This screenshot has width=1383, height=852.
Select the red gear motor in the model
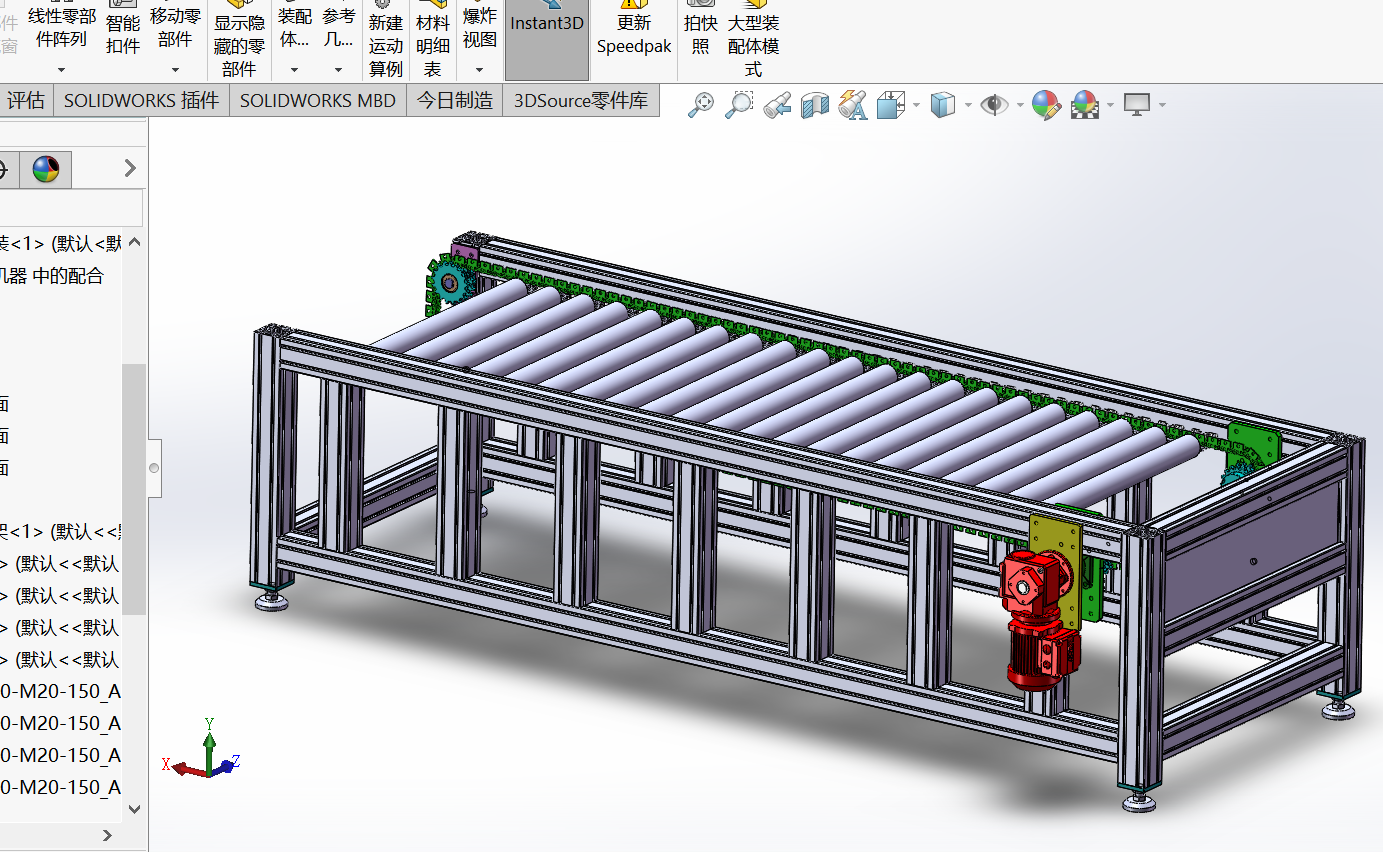1038,622
